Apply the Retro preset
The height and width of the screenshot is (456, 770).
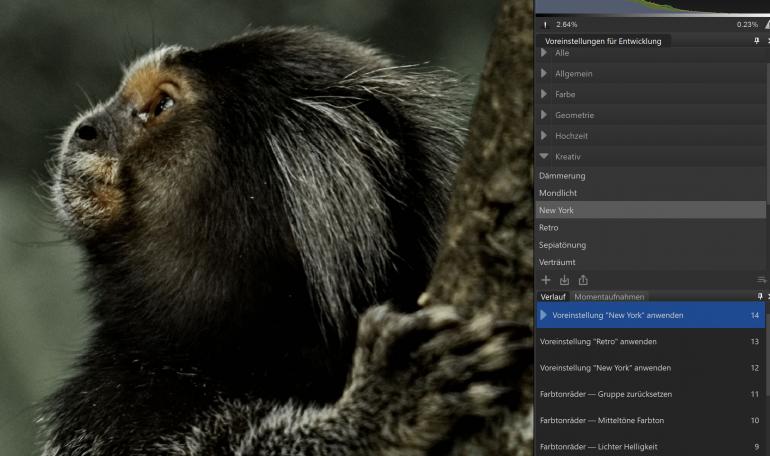(651, 228)
